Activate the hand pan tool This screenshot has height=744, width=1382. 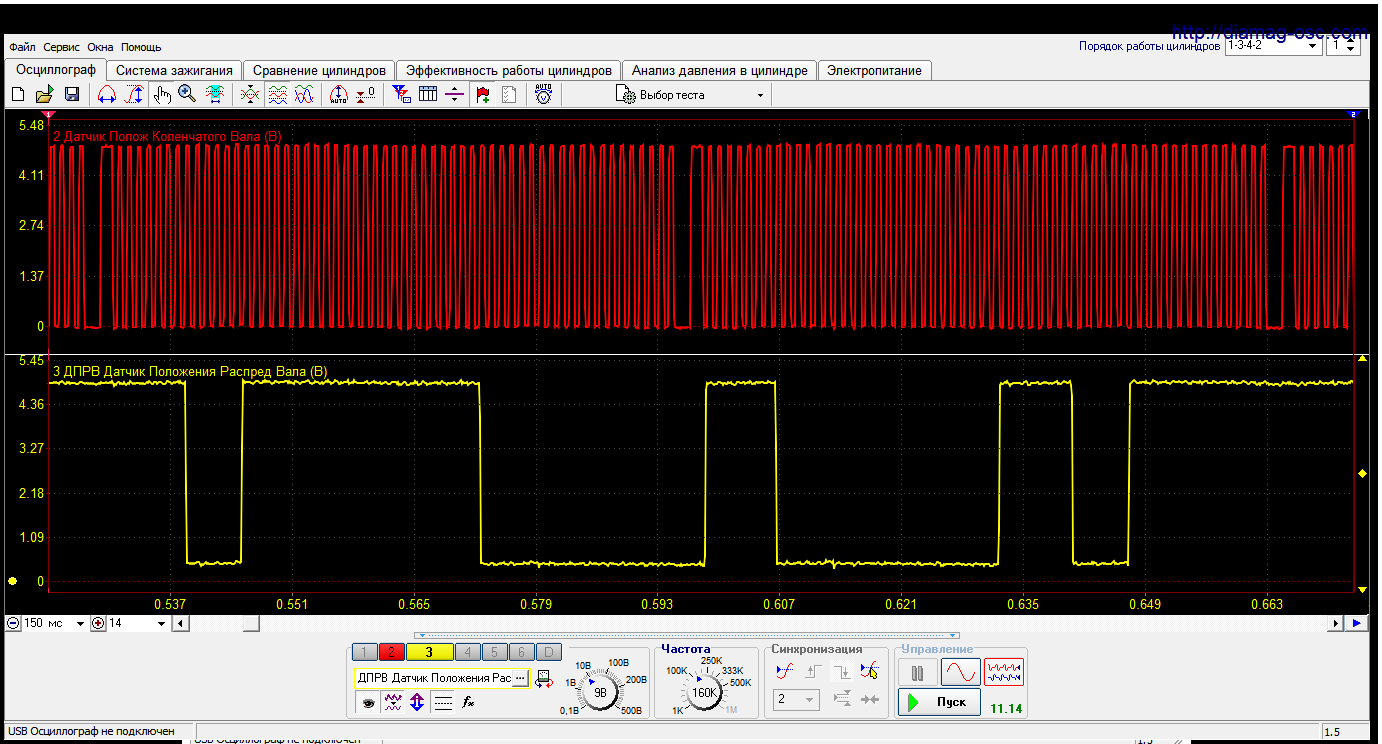tap(162, 94)
